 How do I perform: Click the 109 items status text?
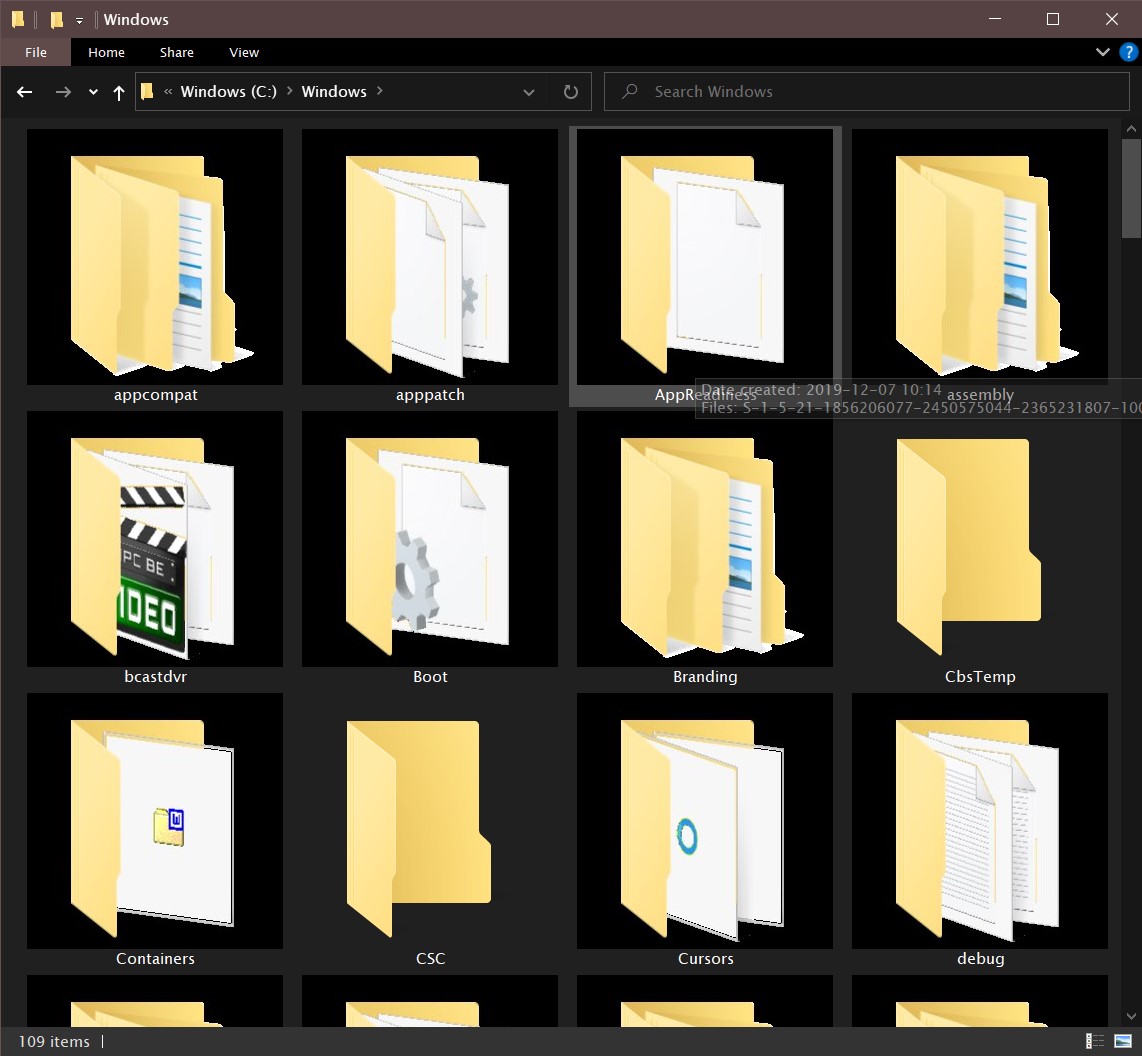(x=54, y=1041)
